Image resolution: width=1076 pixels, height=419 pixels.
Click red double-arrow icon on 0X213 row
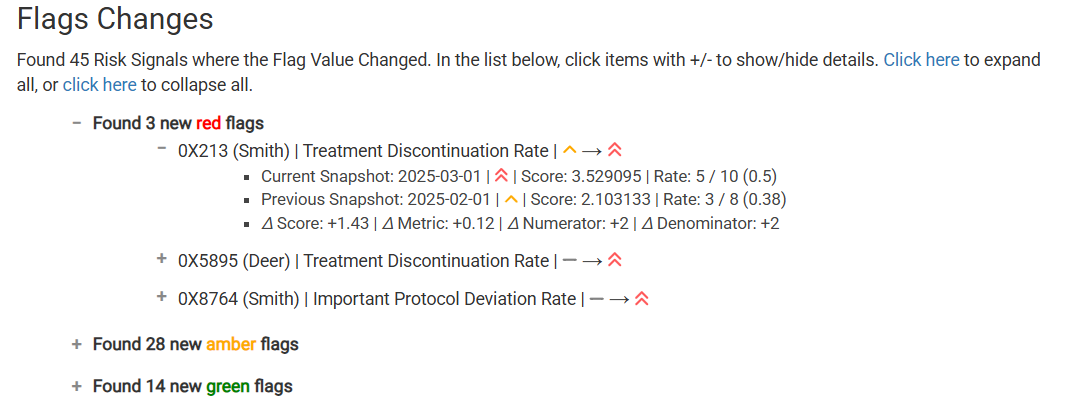[615, 150]
